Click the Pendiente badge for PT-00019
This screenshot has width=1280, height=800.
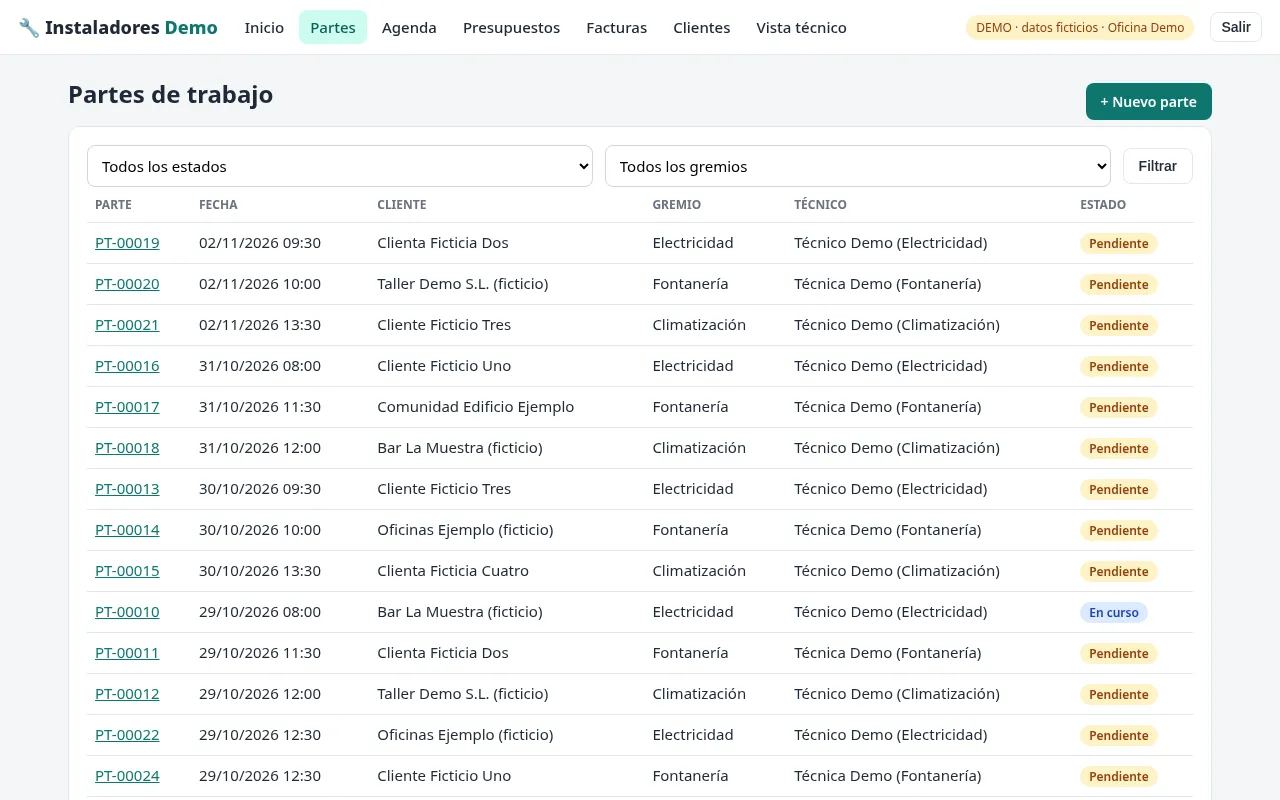1119,243
